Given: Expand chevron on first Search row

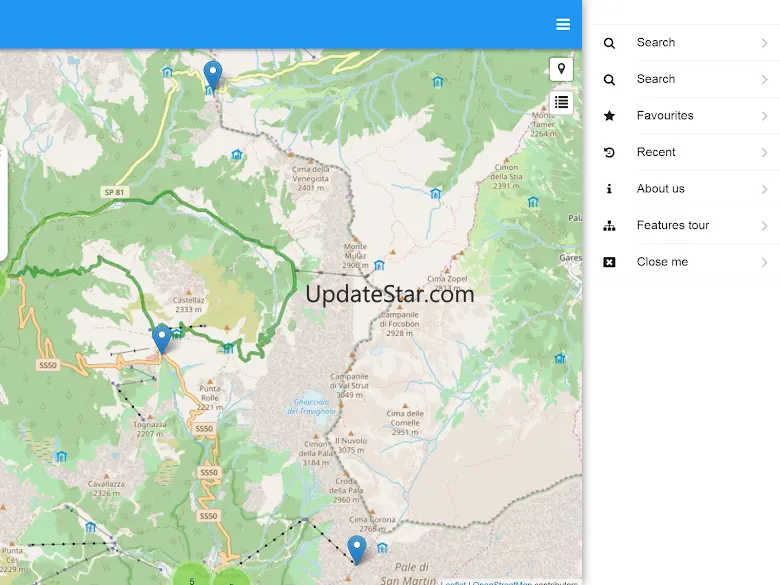Looking at the screenshot, I should click(x=765, y=43).
